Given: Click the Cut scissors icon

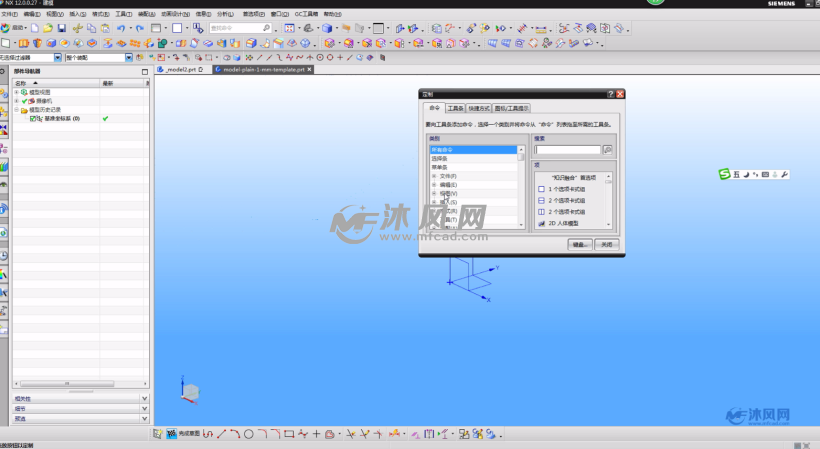Looking at the screenshot, I should [78, 28].
